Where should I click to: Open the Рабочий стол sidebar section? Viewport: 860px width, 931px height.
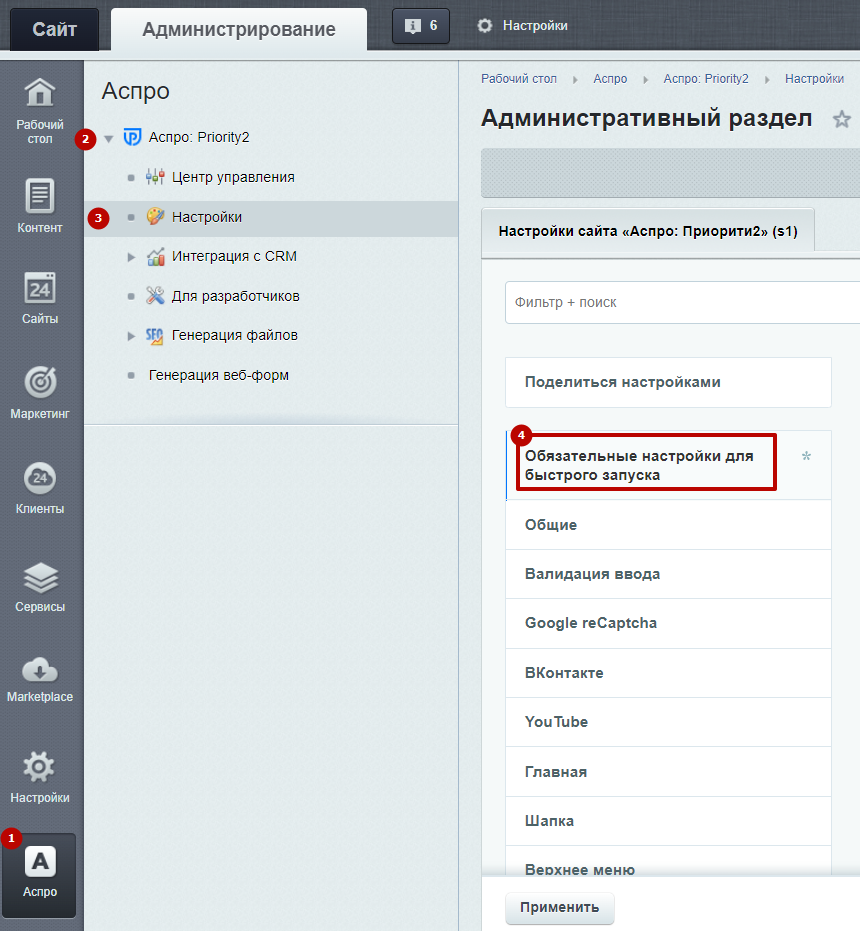40,111
